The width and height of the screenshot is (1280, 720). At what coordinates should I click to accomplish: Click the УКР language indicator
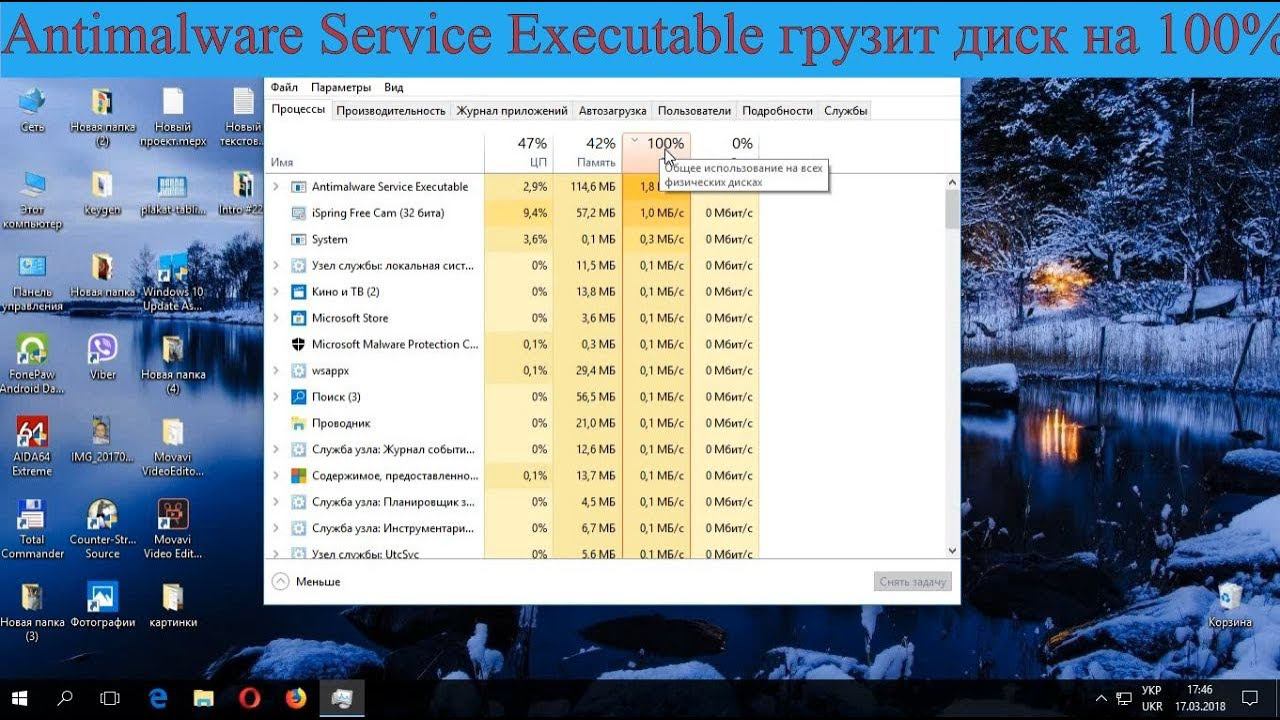[x=1152, y=697]
